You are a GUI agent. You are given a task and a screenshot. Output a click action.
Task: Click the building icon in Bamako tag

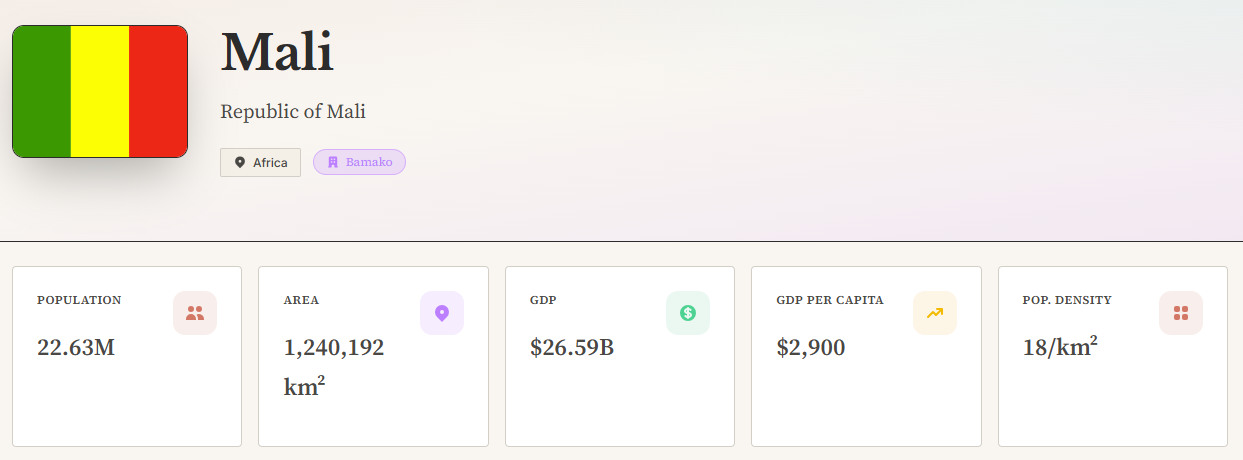point(333,162)
